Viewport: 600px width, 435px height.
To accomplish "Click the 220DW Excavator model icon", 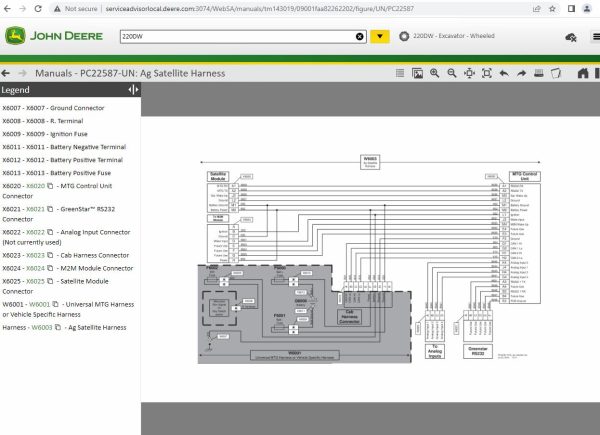I will click(x=404, y=36).
